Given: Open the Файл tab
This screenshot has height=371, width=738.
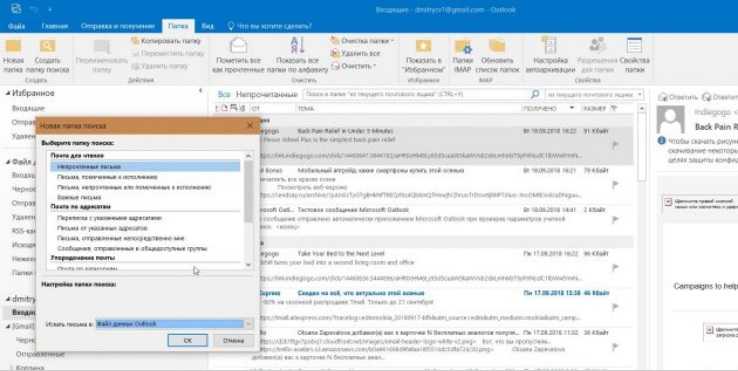Looking at the screenshot, I should [x=16, y=26].
